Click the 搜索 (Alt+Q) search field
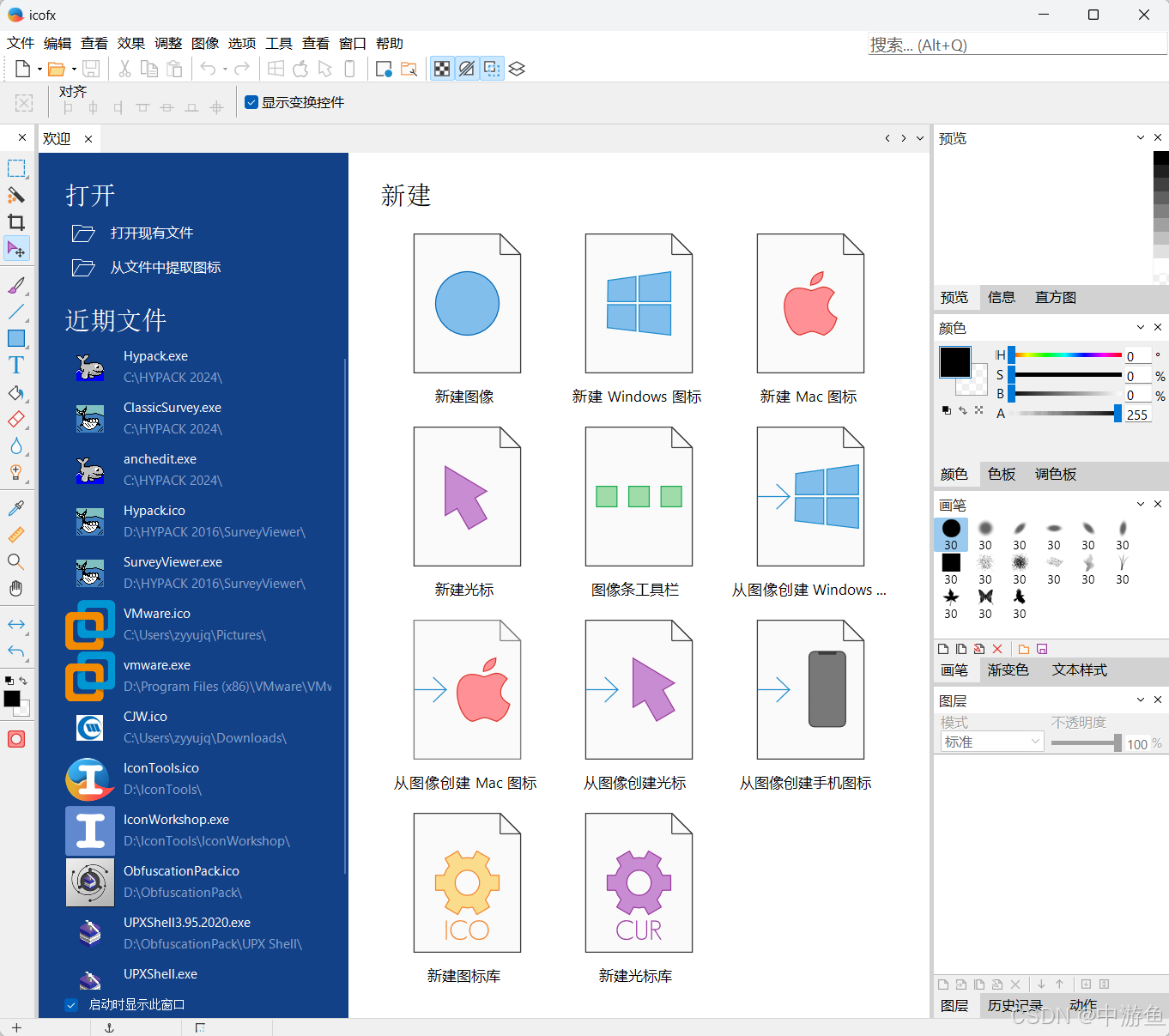The width and height of the screenshot is (1169, 1036). pos(1017,45)
